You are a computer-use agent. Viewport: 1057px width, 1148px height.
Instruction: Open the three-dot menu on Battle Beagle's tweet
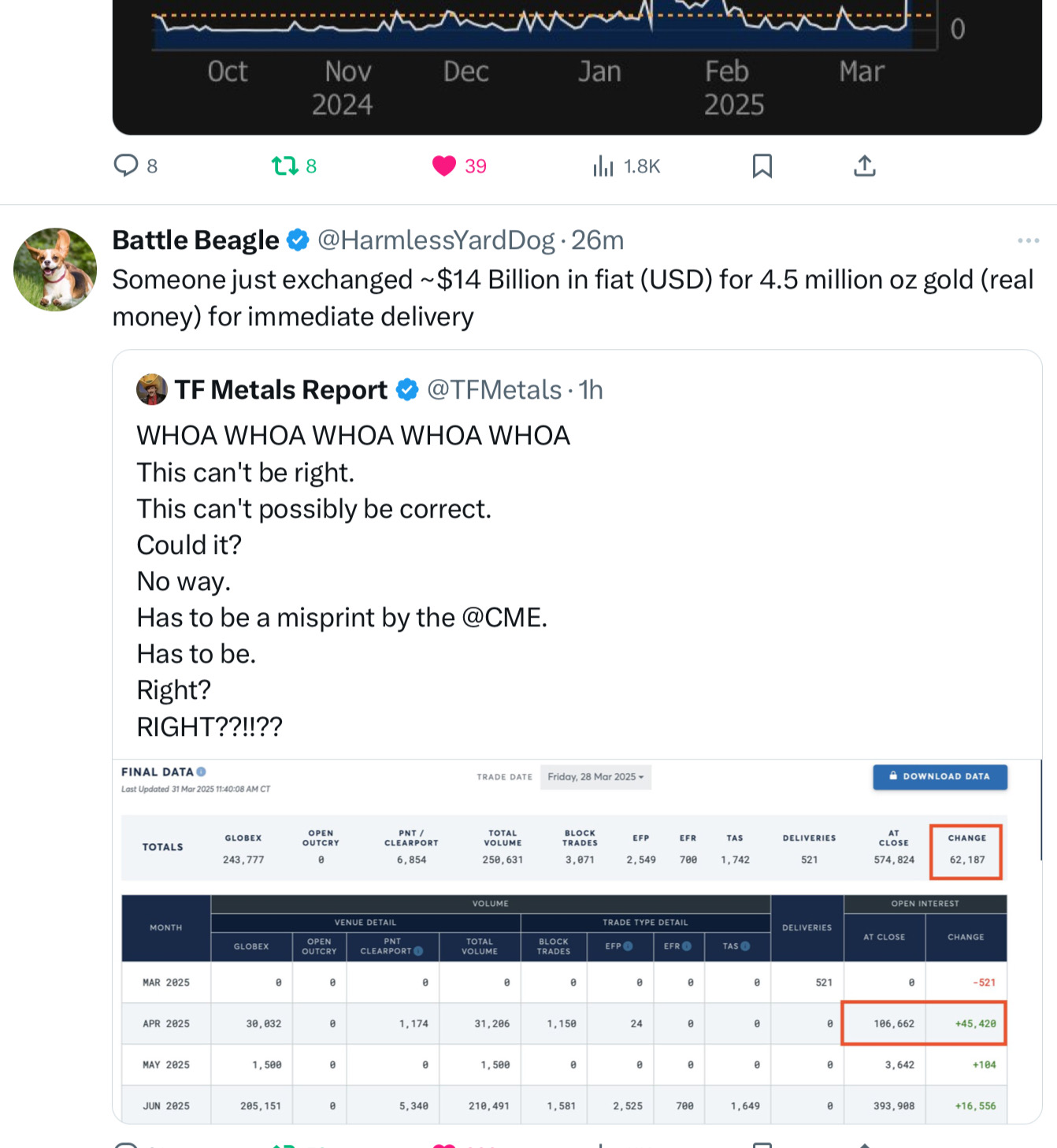click(x=1028, y=240)
